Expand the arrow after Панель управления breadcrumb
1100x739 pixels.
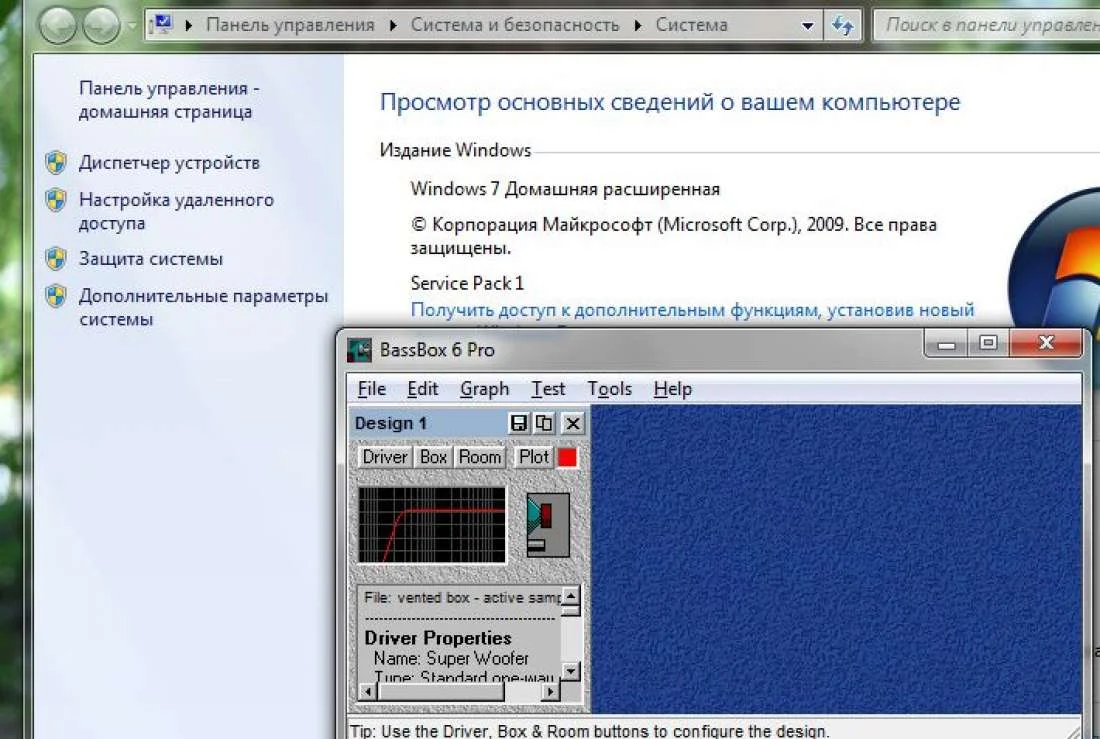click(x=393, y=25)
